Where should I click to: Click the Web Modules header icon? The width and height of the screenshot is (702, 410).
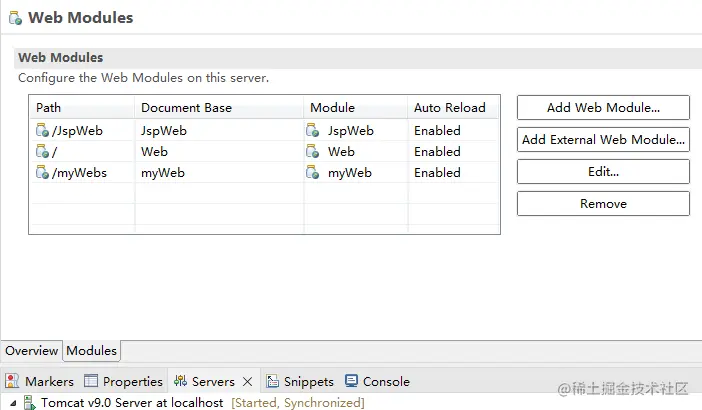click(x=15, y=18)
